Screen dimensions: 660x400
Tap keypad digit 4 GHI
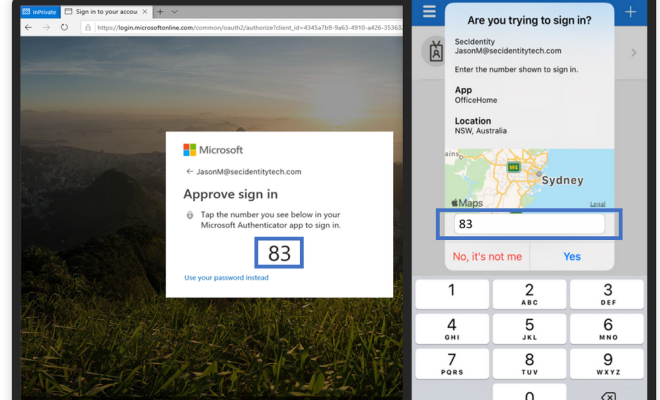coord(452,329)
